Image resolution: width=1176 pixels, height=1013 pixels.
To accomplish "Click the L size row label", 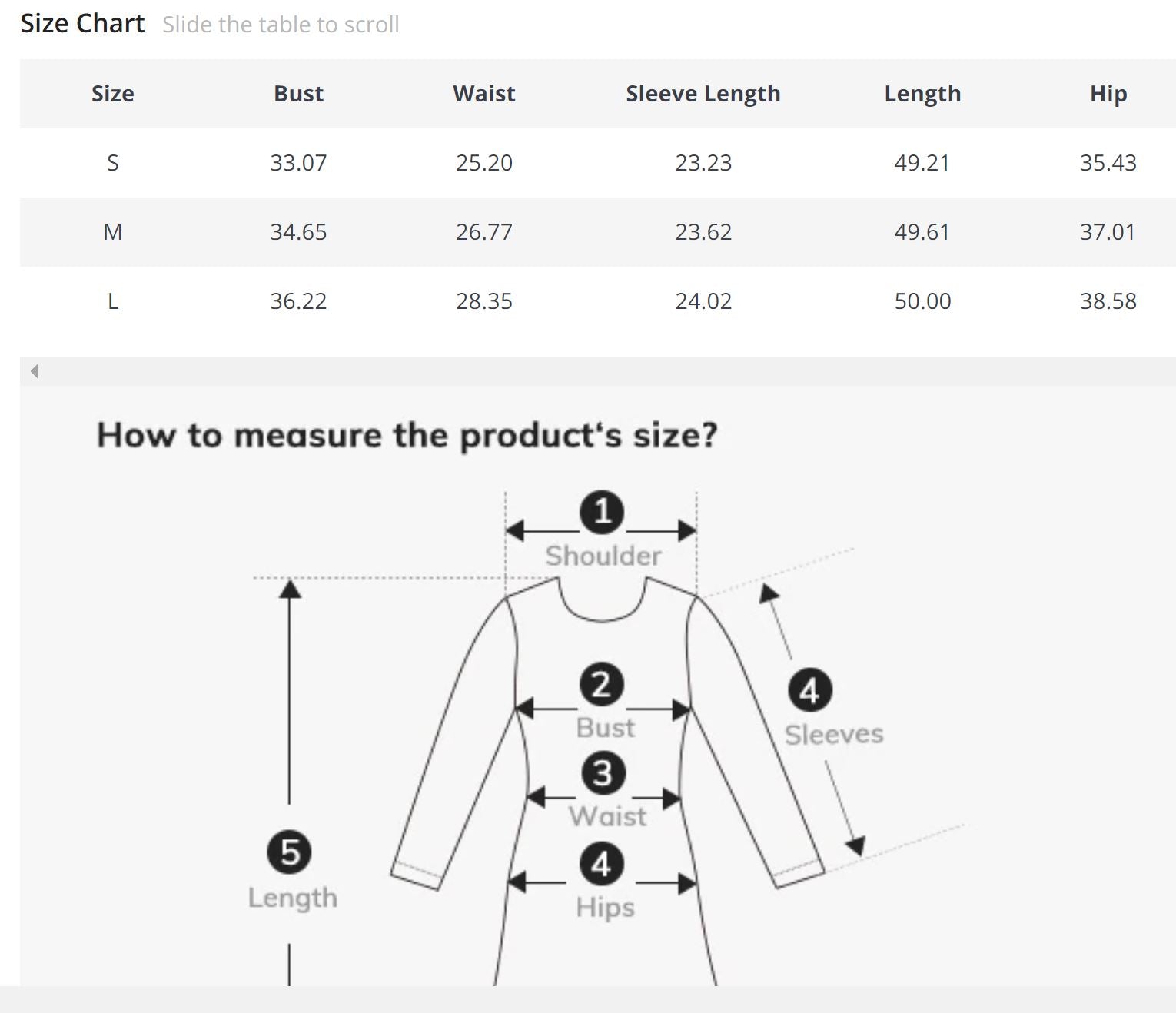I will pyautogui.click(x=112, y=301).
